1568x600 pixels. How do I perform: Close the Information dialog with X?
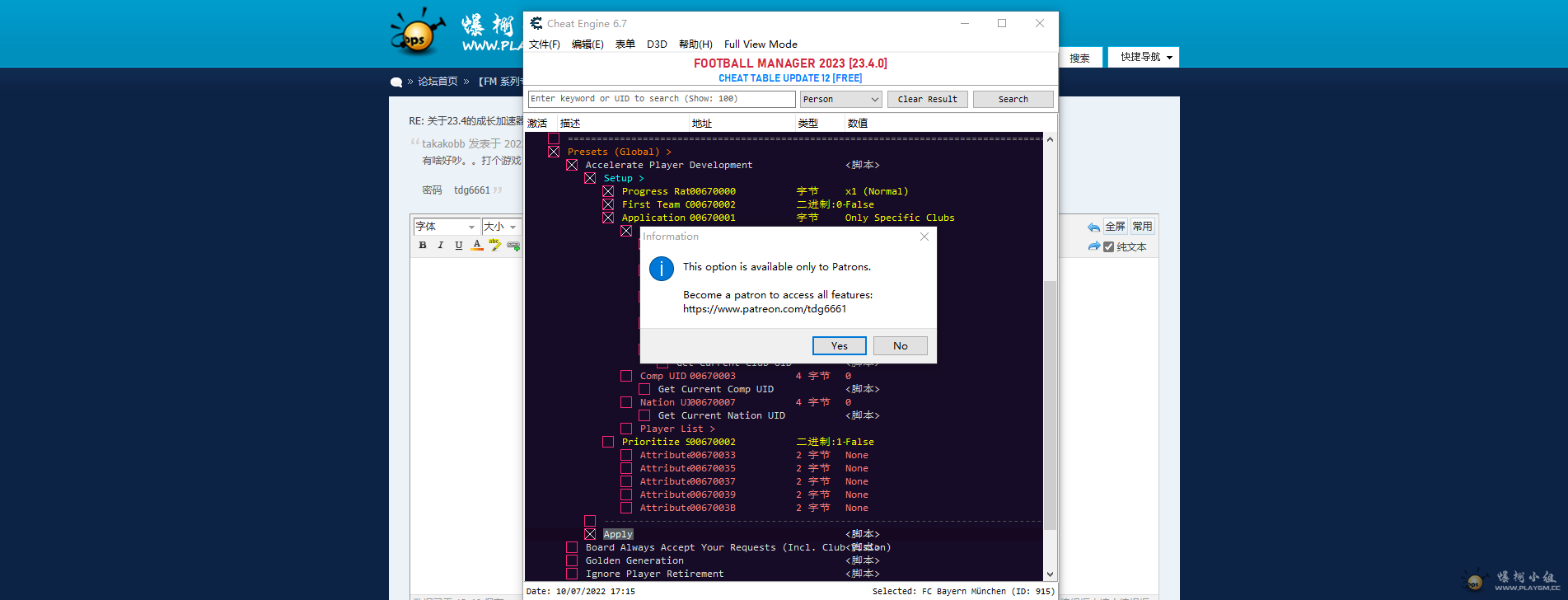point(924,237)
